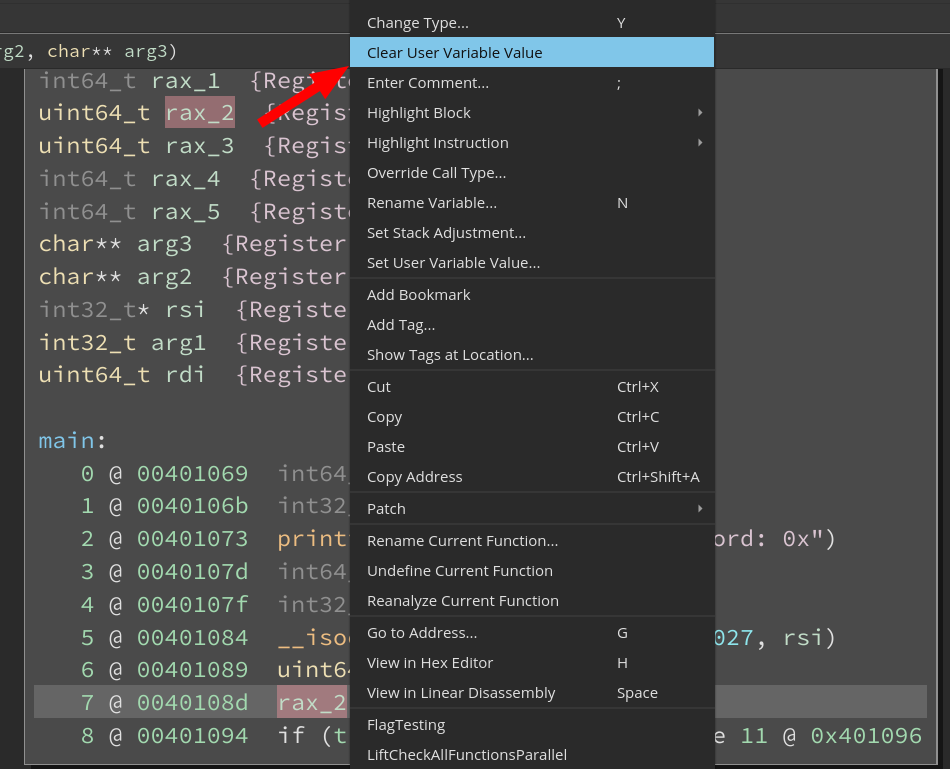Click int32_t type of arg1

87,342
